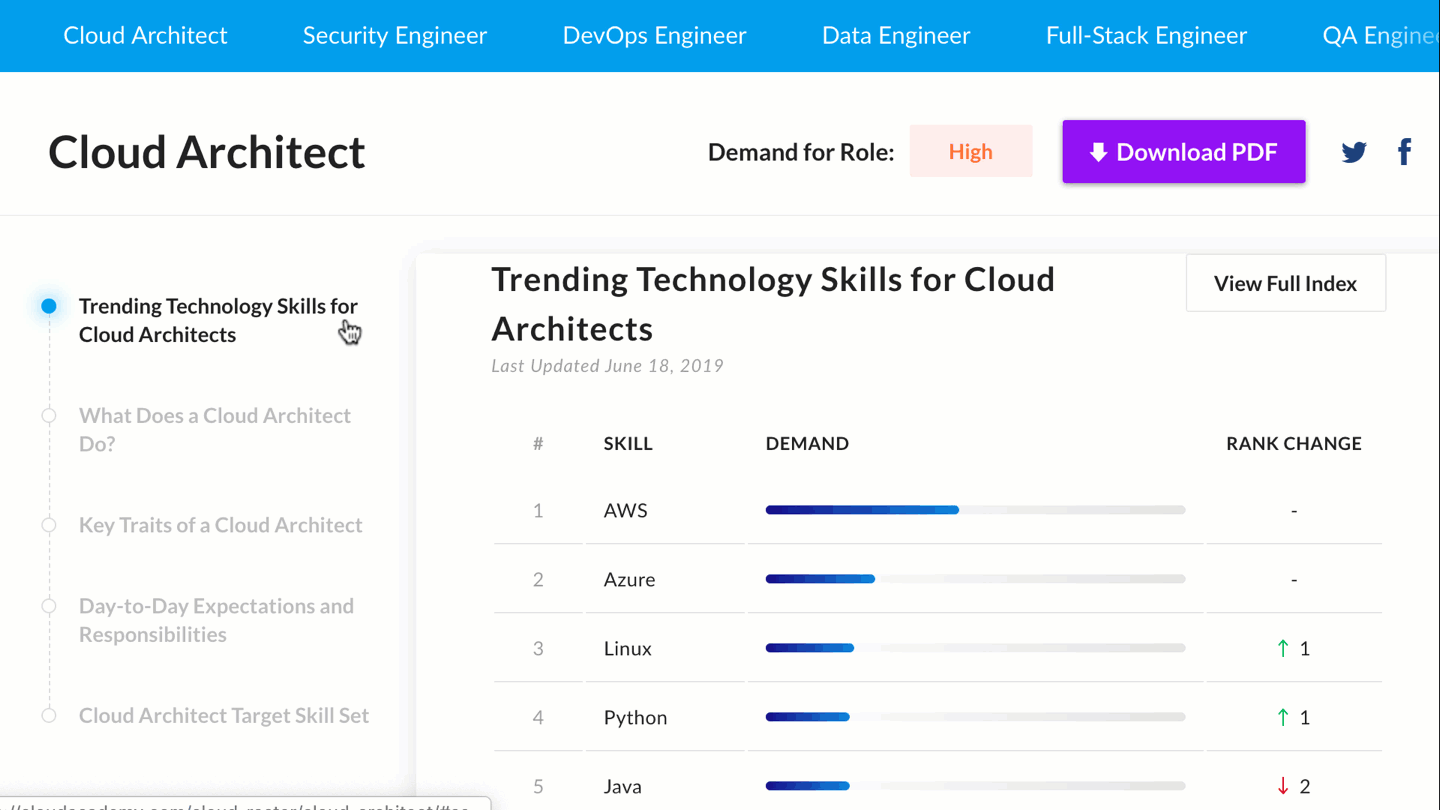Click the Cloud Architect page title
This screenshot has width=1440, height=810.
pos(207,152)
